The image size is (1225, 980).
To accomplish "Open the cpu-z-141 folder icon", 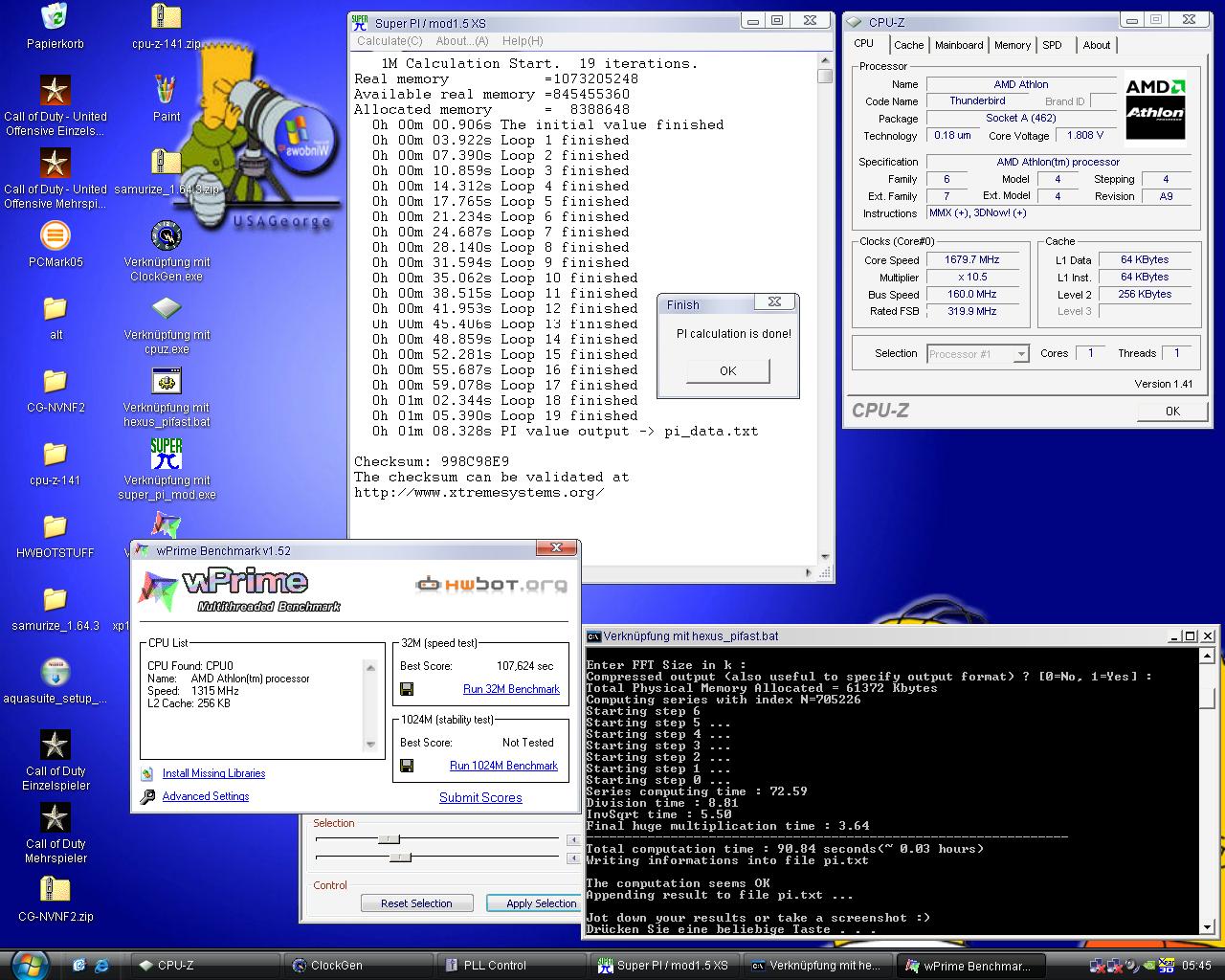I will [x=56, y=454].
